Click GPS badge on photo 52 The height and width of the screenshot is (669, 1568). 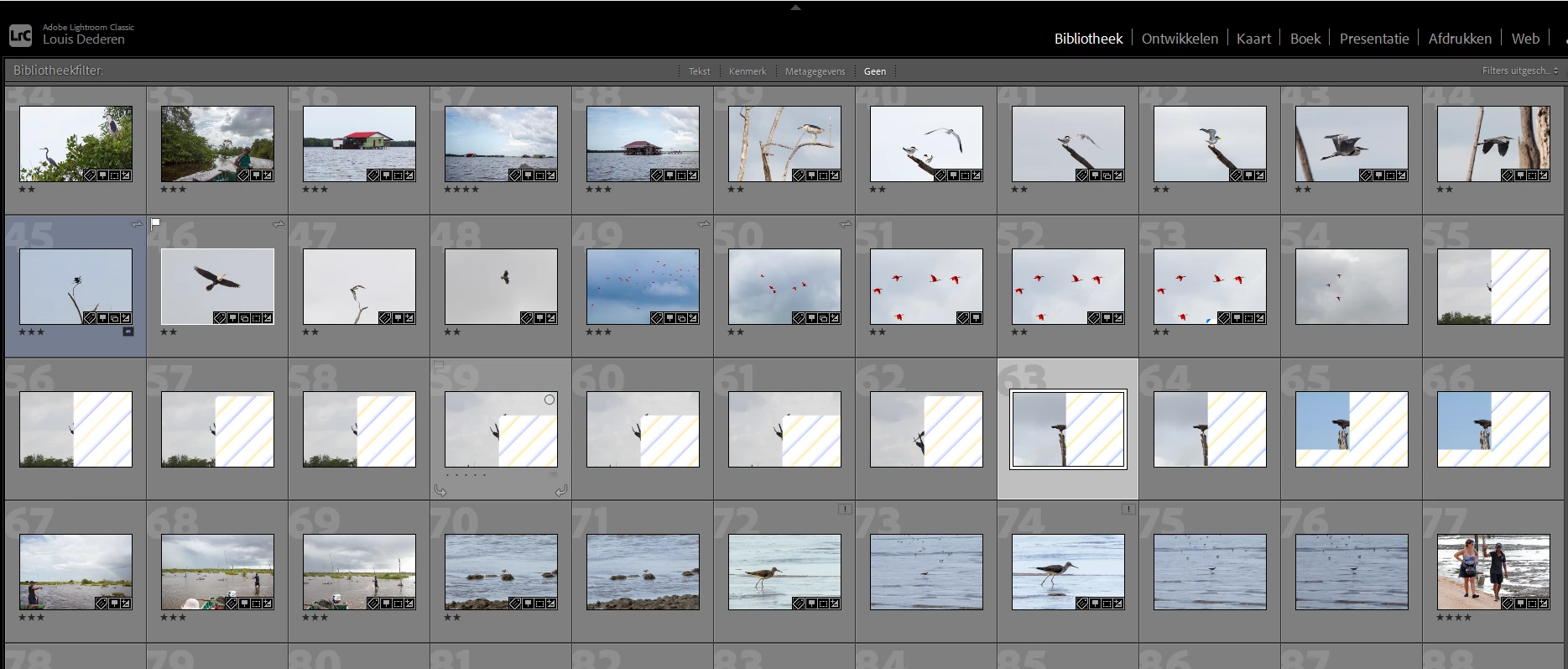(1106, 318)
